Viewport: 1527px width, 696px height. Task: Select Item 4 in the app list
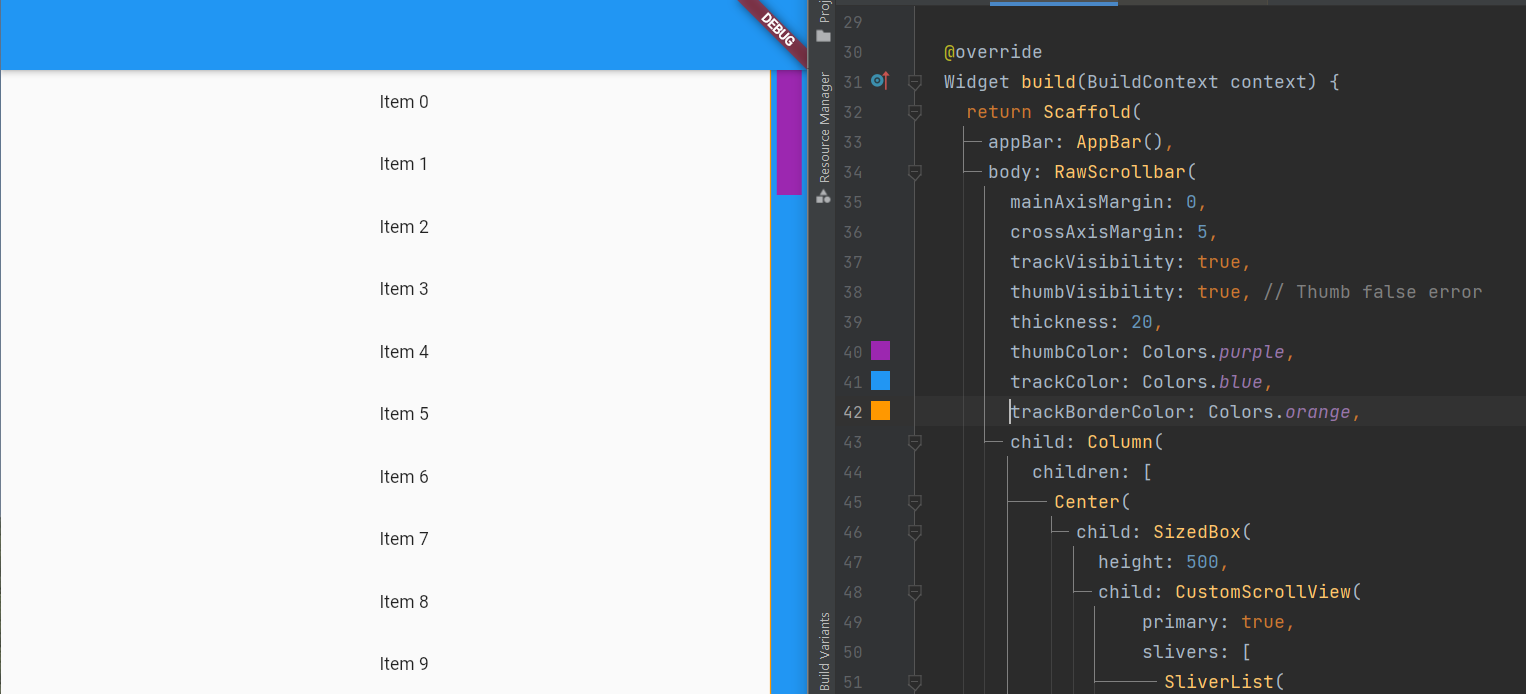tap(404, 352)
